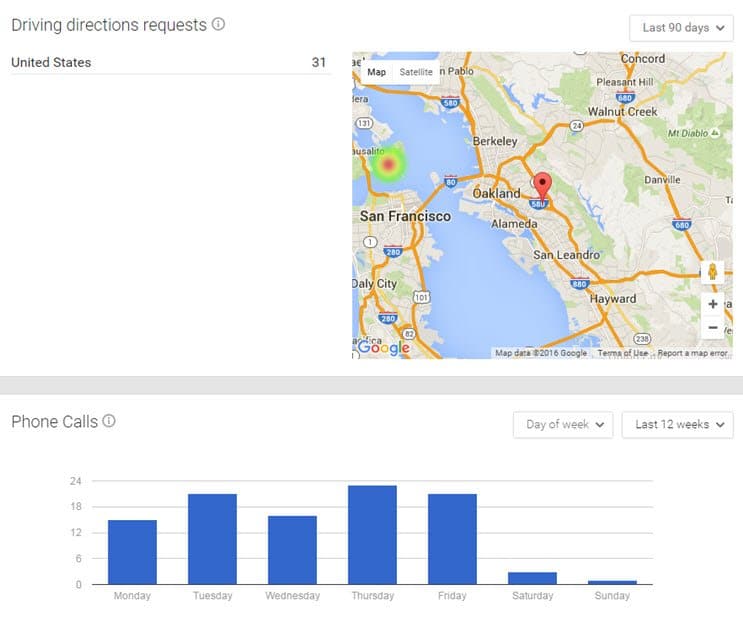
Task: Click the San Francisco map label
Action: pyautogui.click(x=405, y=217)
